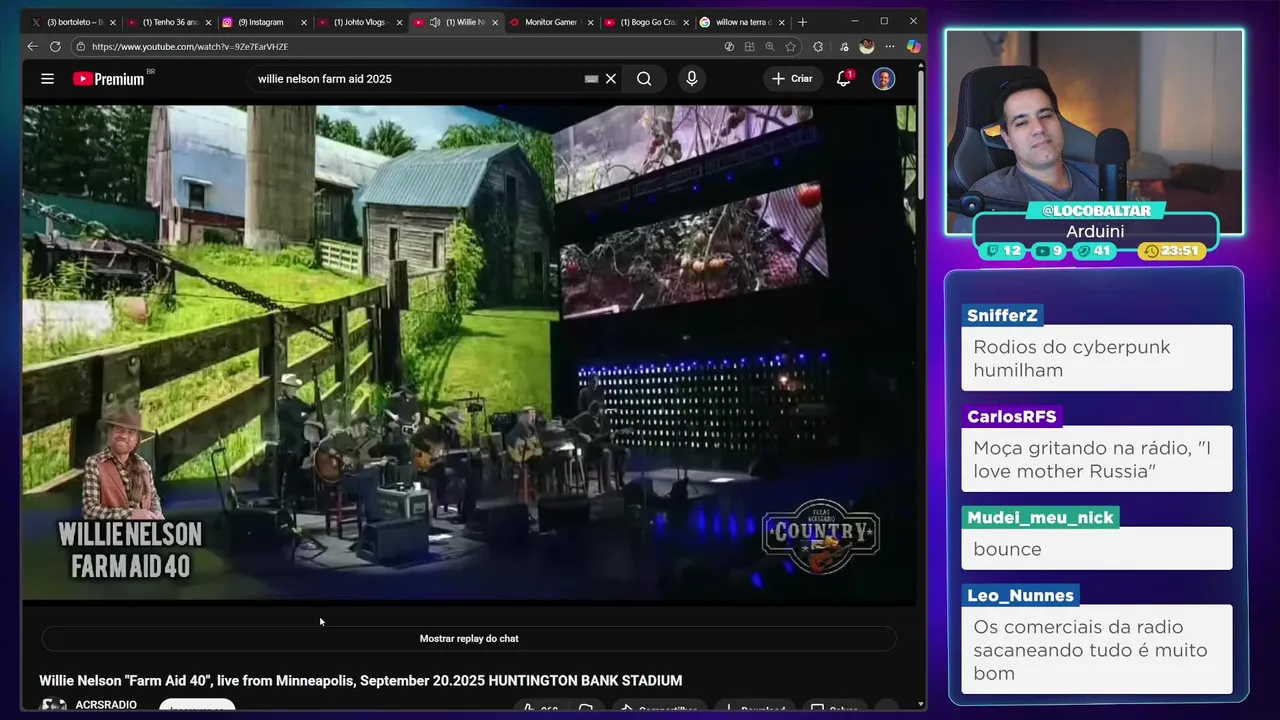Close the Johto Vlogs tab
Screen dimensions: 1280x720
[400, 22]
